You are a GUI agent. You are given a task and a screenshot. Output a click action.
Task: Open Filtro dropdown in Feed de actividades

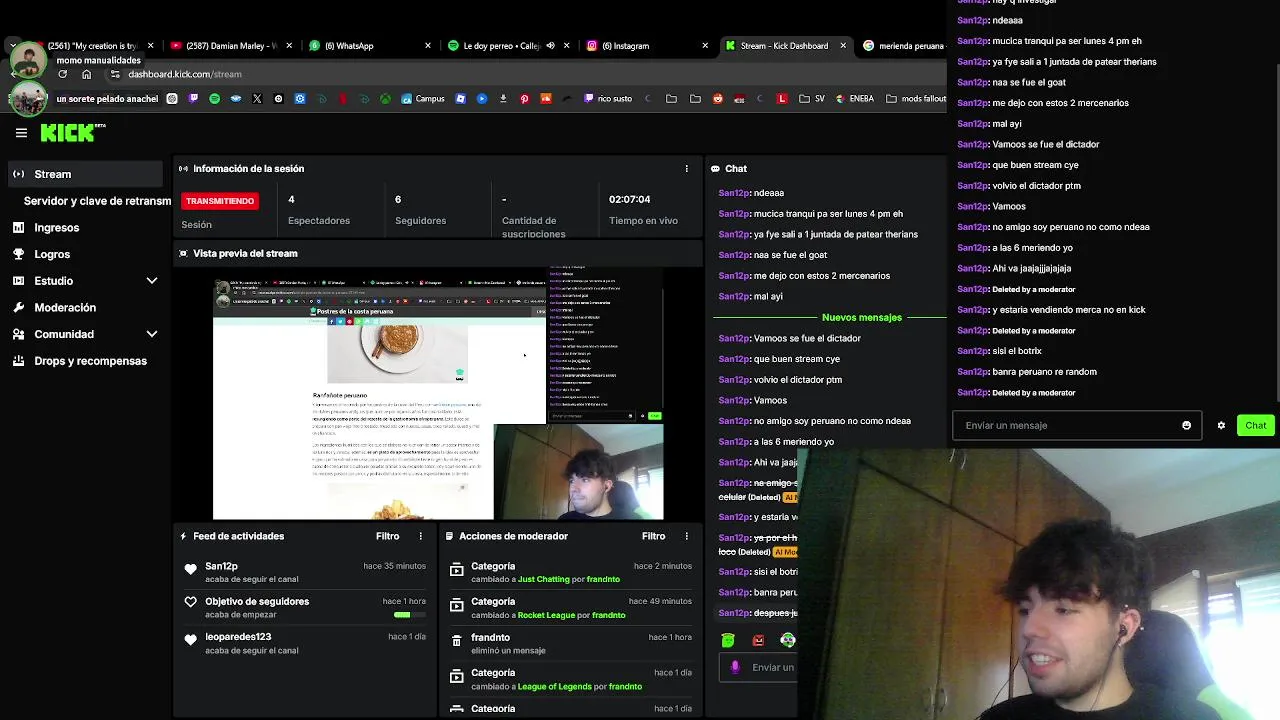(x=387, y=536)
